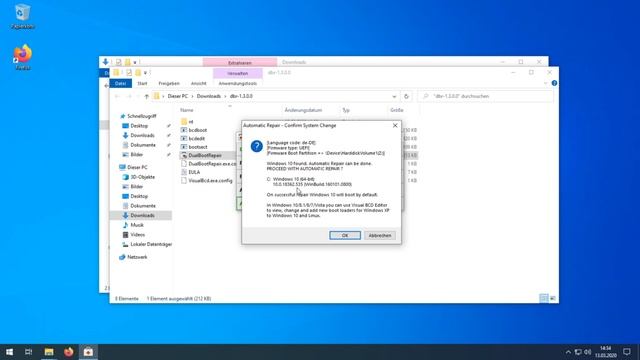Viewport: 640px width, 360px height.
Task: Open the Windows Start menu
Action: [x=9, y=352]
